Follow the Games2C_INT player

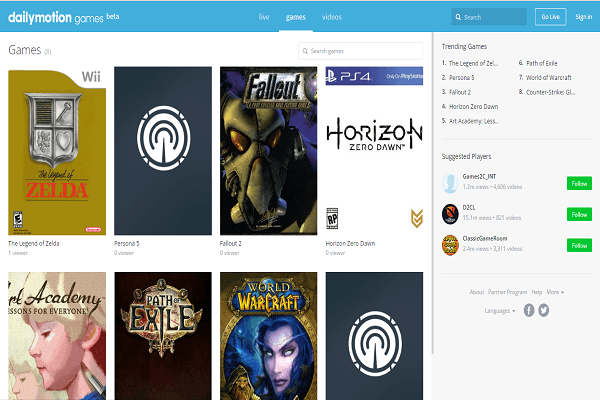click(579, 183)
